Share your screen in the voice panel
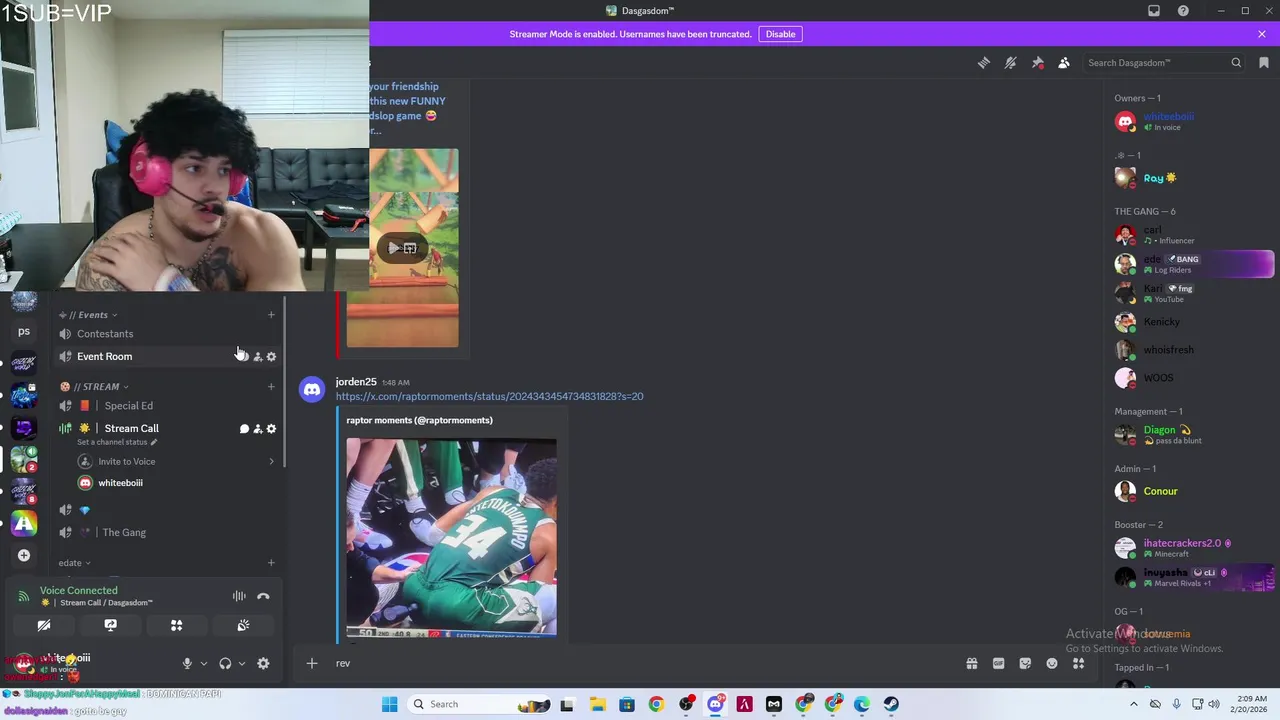The image size is (1280, 720). click(x=110, y=625)
